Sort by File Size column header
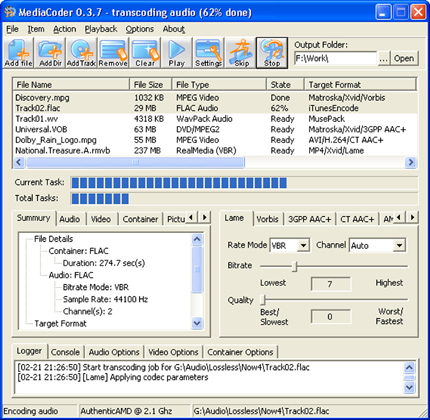 [x=150, y=85]
